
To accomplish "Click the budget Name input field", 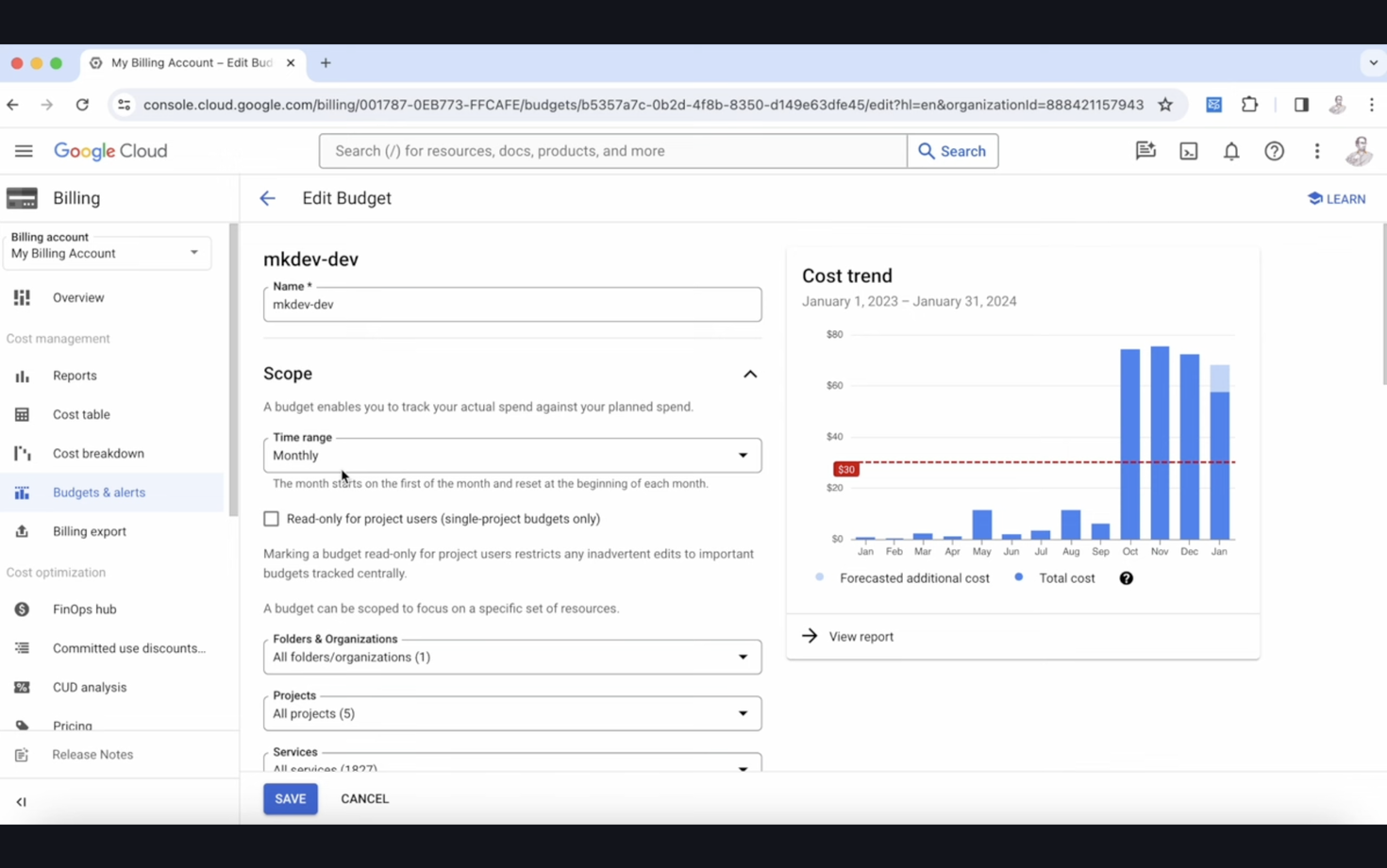I will point(512,305).
